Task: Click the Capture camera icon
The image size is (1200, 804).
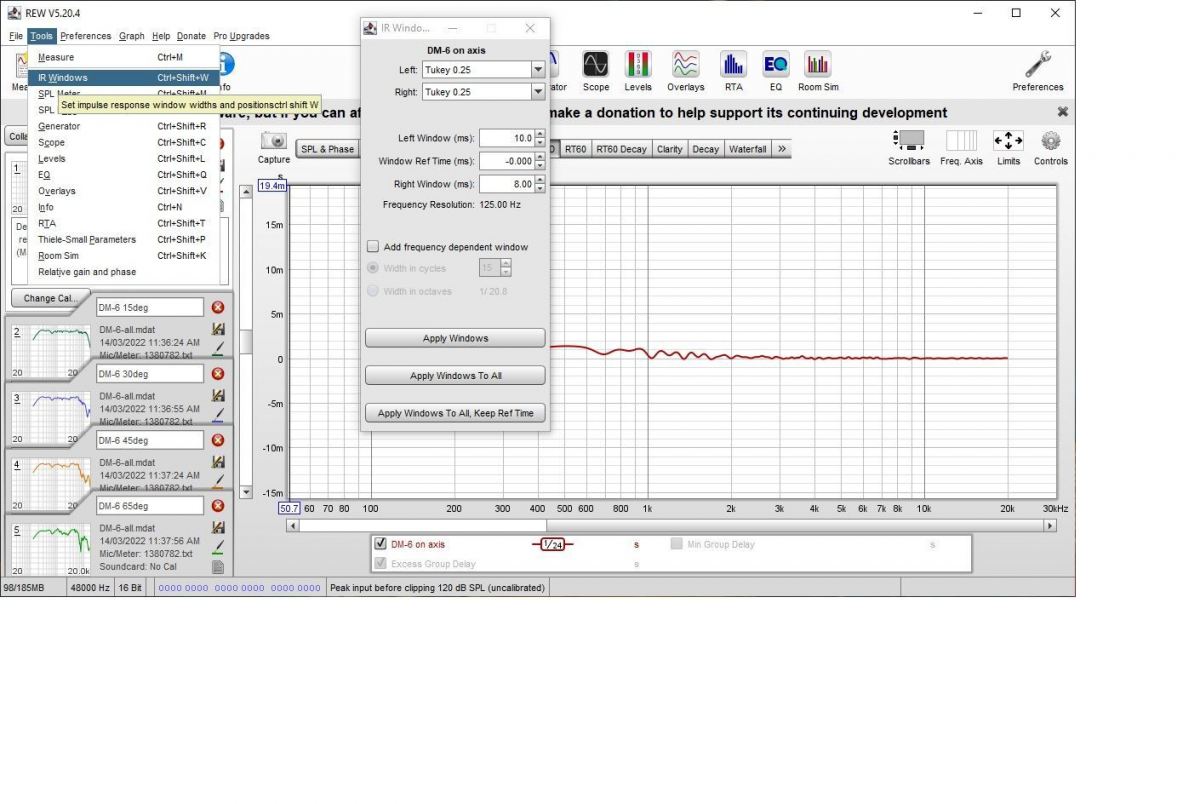Action: click(x=274, y=142)
